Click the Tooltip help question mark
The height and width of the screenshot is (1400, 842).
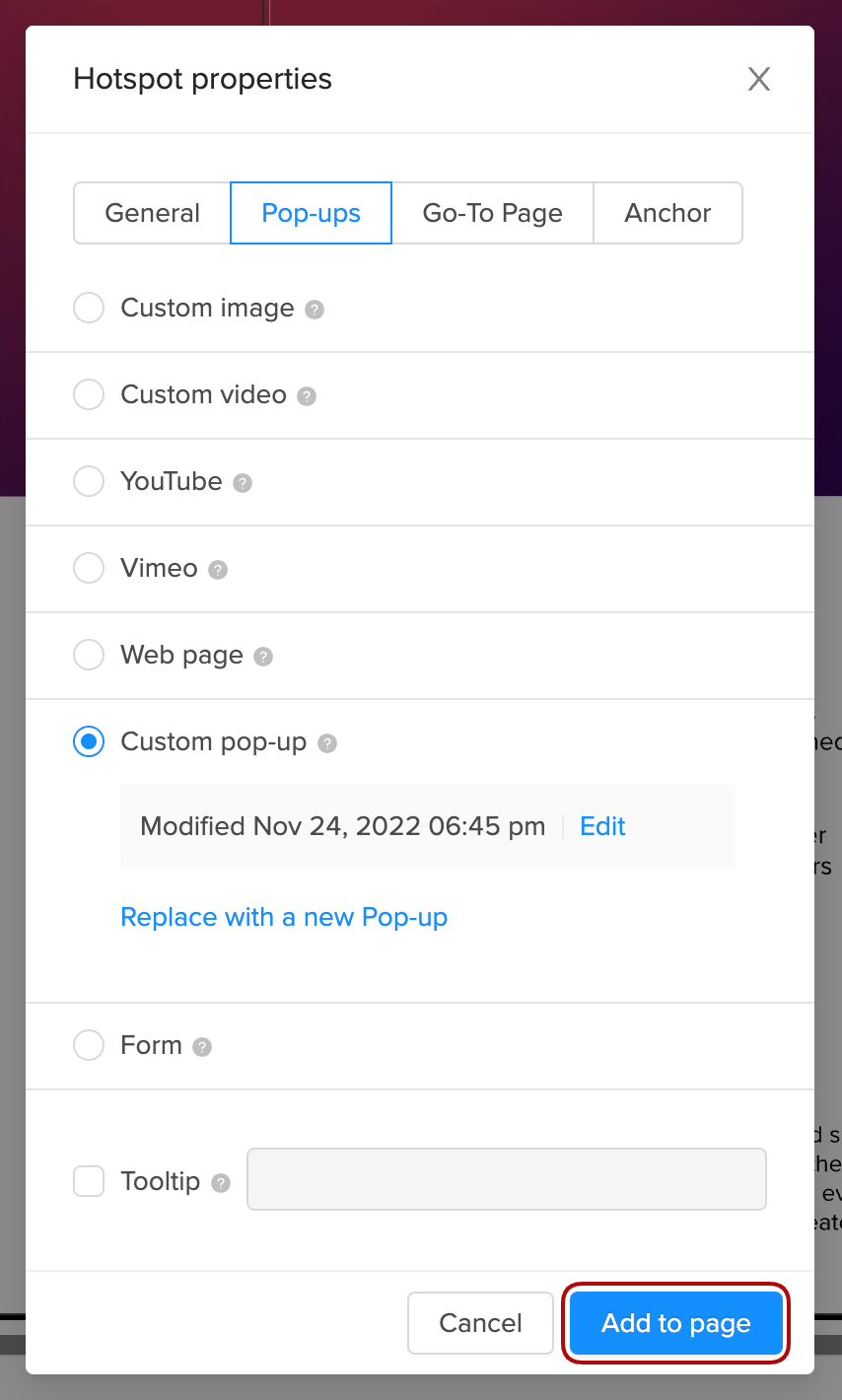(221, 1183)
